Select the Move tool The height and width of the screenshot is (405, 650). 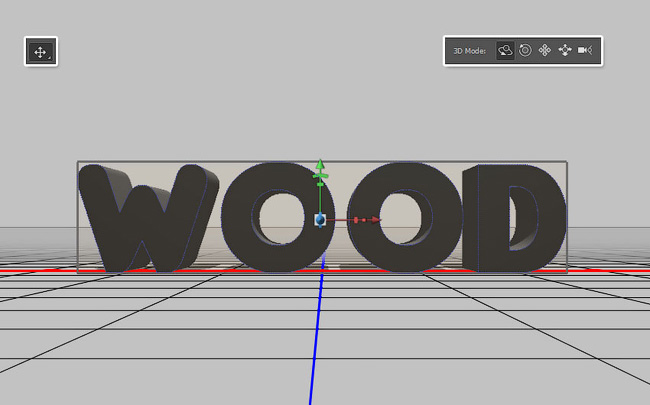[41, 52]
